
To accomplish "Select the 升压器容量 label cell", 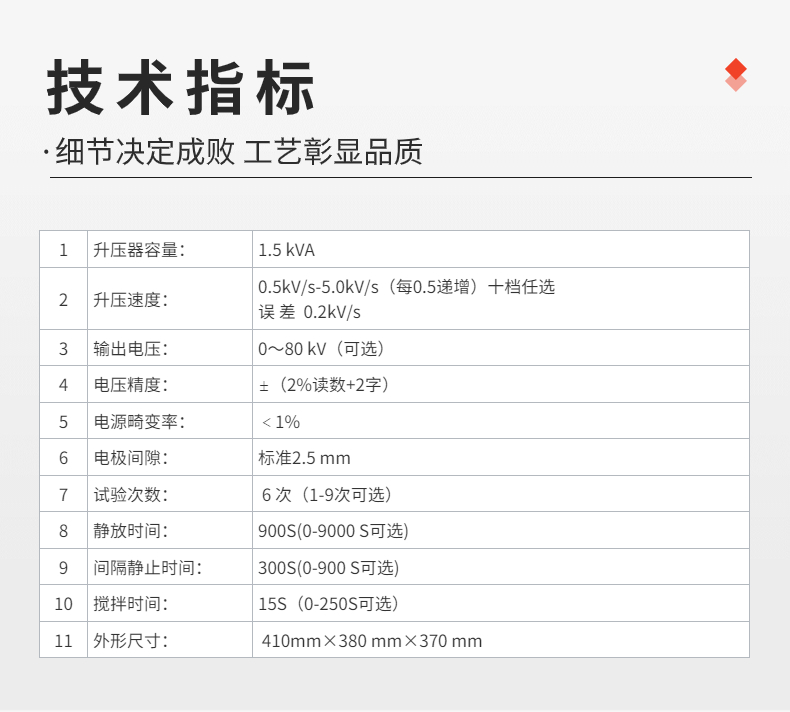I will 139,250.
